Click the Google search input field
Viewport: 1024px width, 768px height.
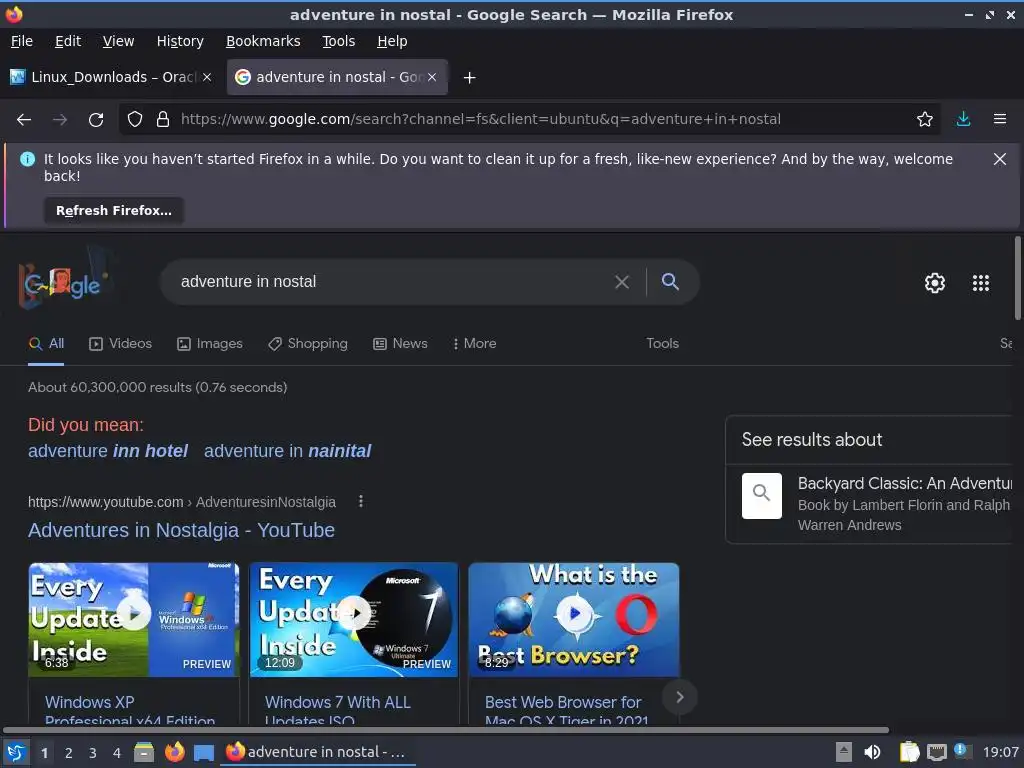392,282
